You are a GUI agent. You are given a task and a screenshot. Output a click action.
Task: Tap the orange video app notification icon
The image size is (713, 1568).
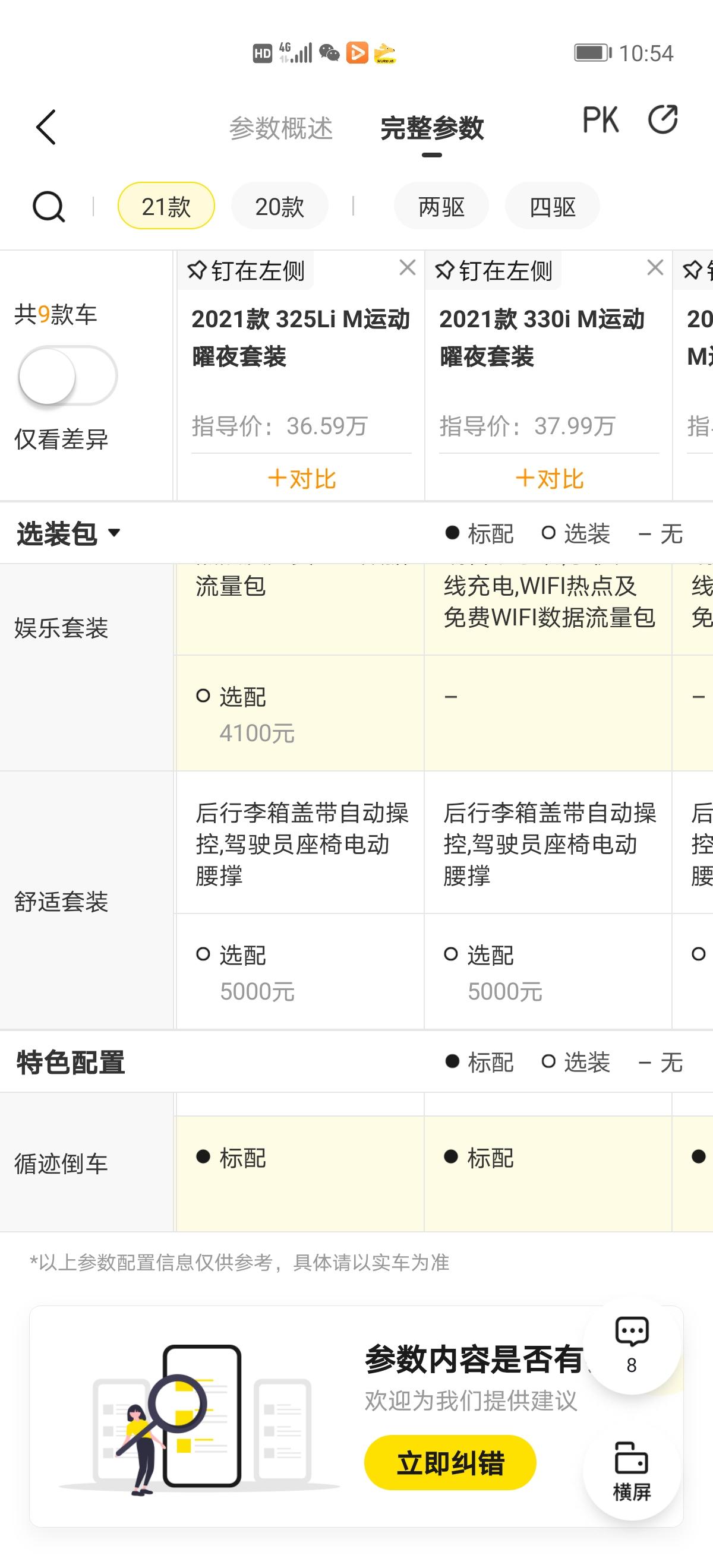pos(357,53)
